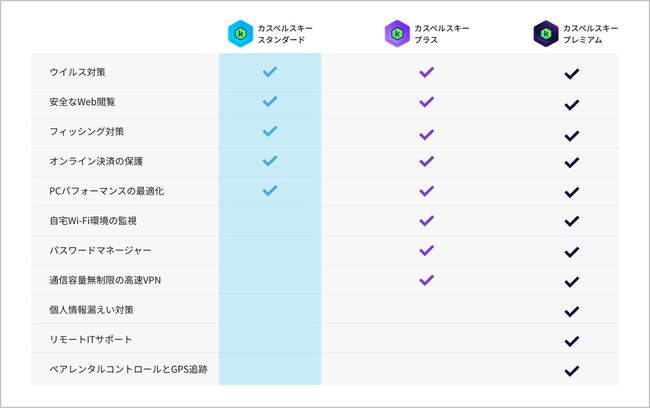Screen dimensions: 650x409
Task: Click Plus's 通信容量無制限の高速VPN checkmark
Action: click(427, 279)
